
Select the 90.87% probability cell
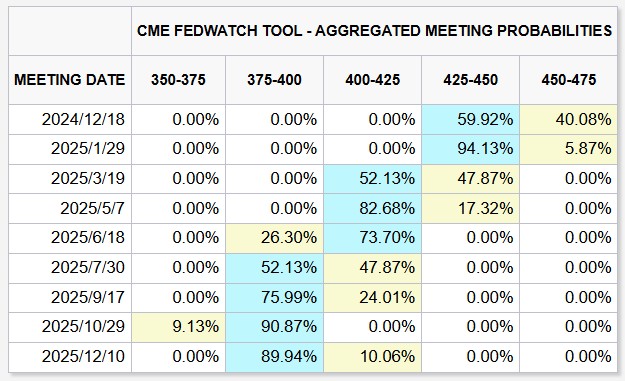click(274, 327)
